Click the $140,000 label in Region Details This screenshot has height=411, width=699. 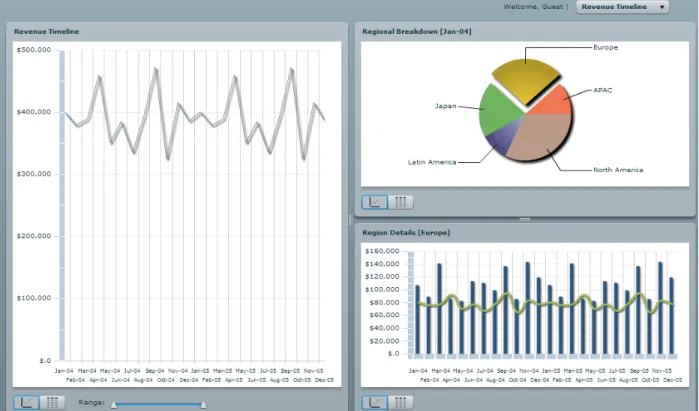pos(382,264)
